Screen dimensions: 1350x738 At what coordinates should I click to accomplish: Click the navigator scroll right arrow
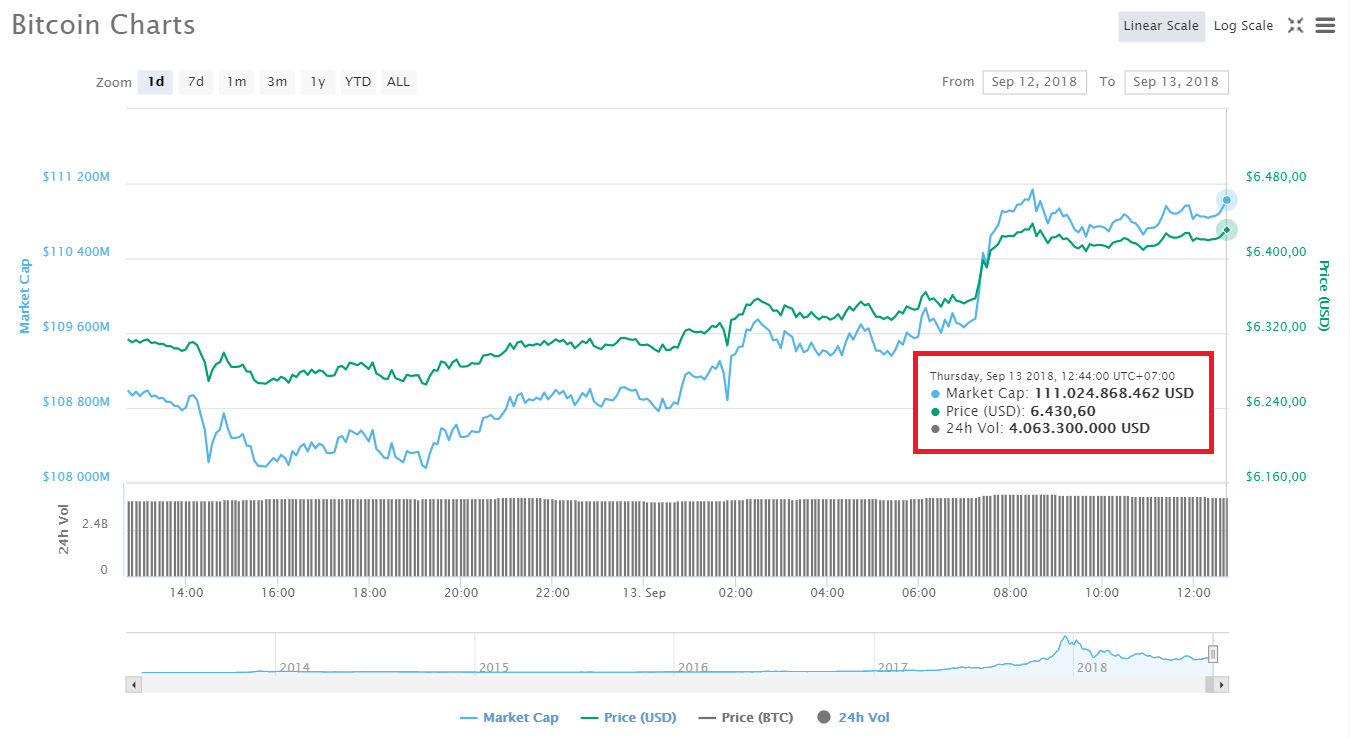point(1222,685)
